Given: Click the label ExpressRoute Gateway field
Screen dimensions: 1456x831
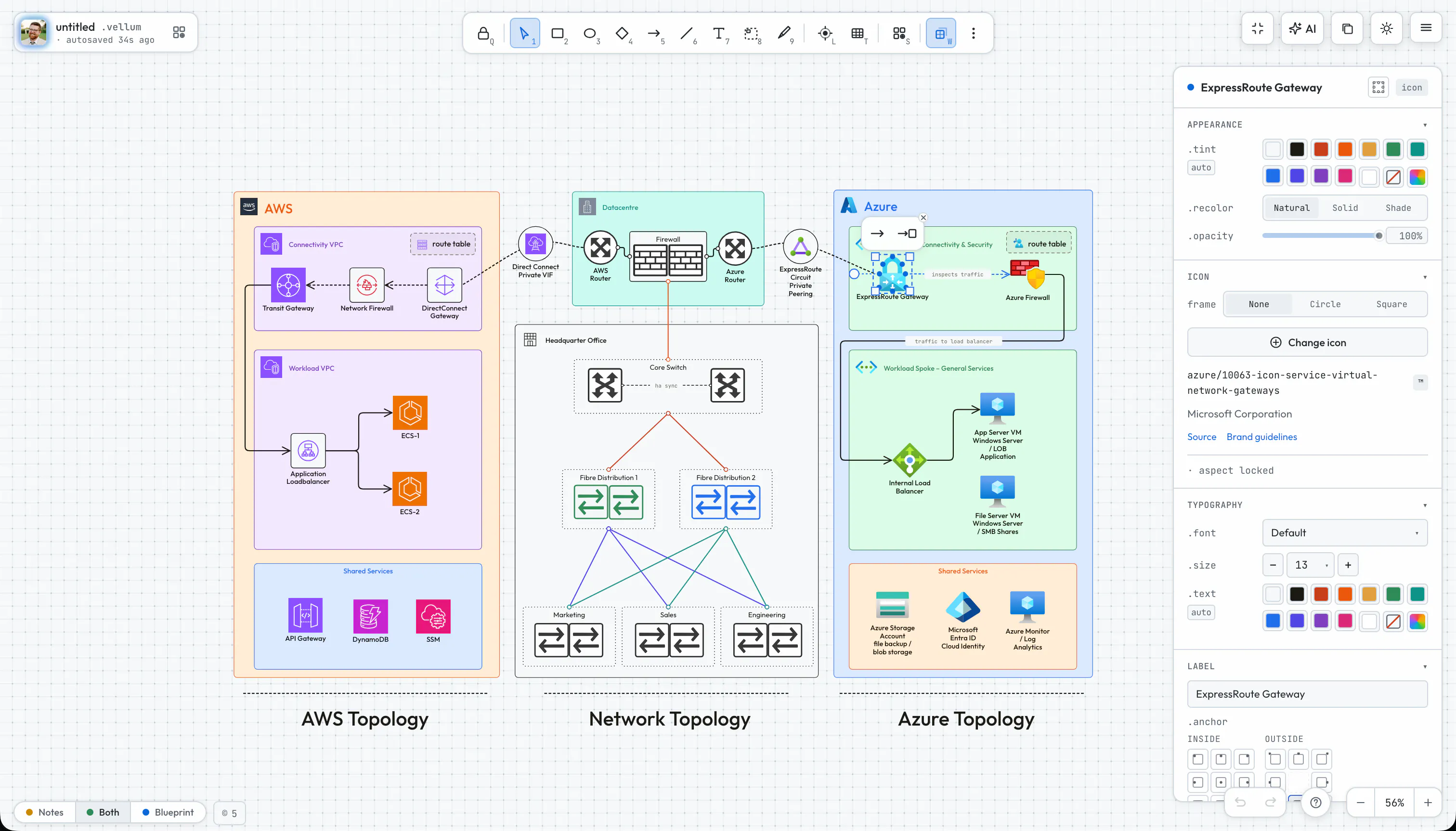Looking at the screenshot, I should pos(1307,694).
